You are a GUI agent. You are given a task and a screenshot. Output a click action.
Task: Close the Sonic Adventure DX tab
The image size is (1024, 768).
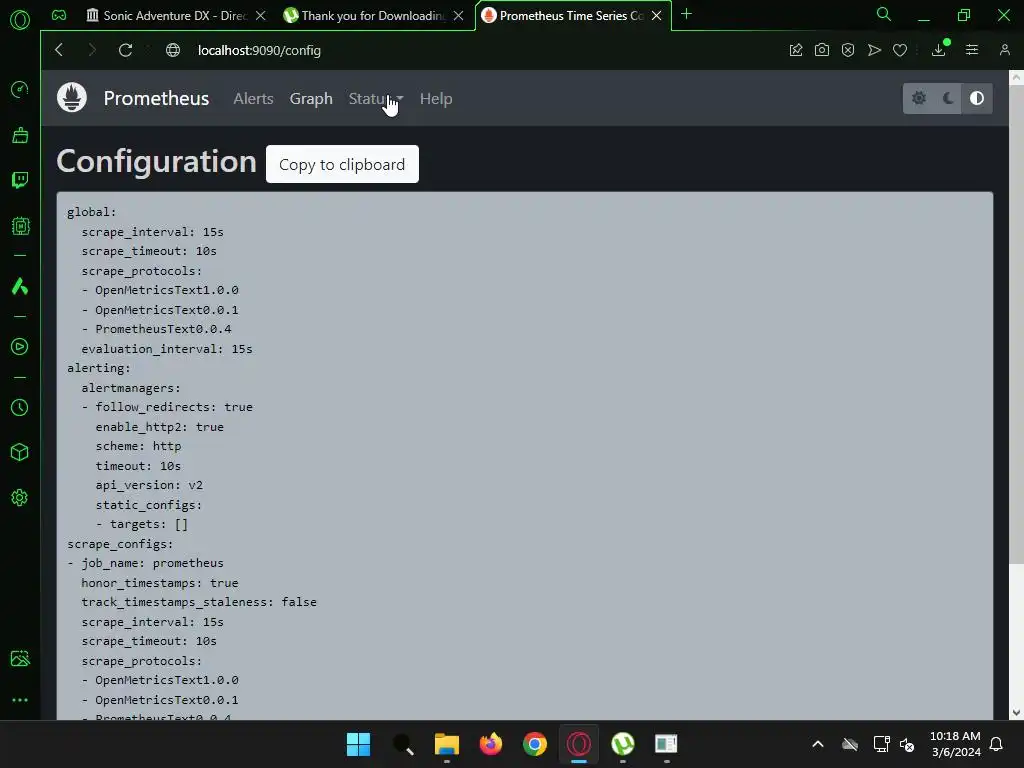pos(261,16)
